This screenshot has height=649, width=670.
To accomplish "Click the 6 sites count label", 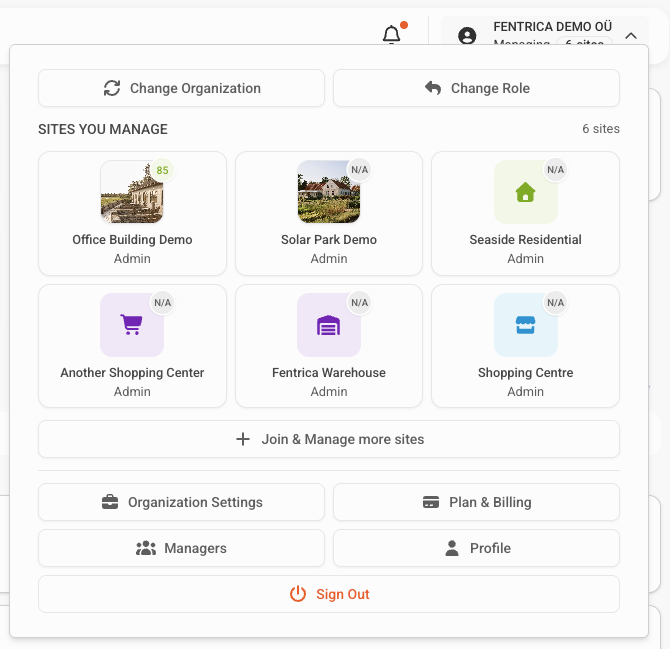I will [x=601, y=129].
